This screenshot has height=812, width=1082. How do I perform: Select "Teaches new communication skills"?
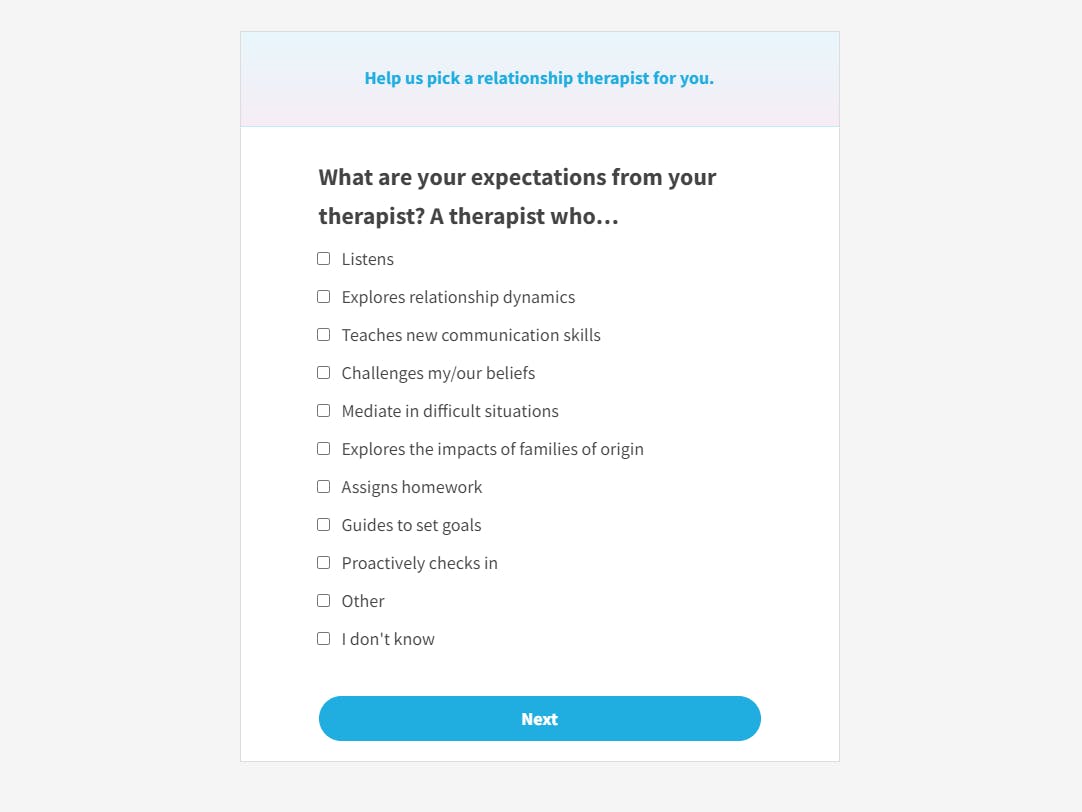(x=323, y=334)
